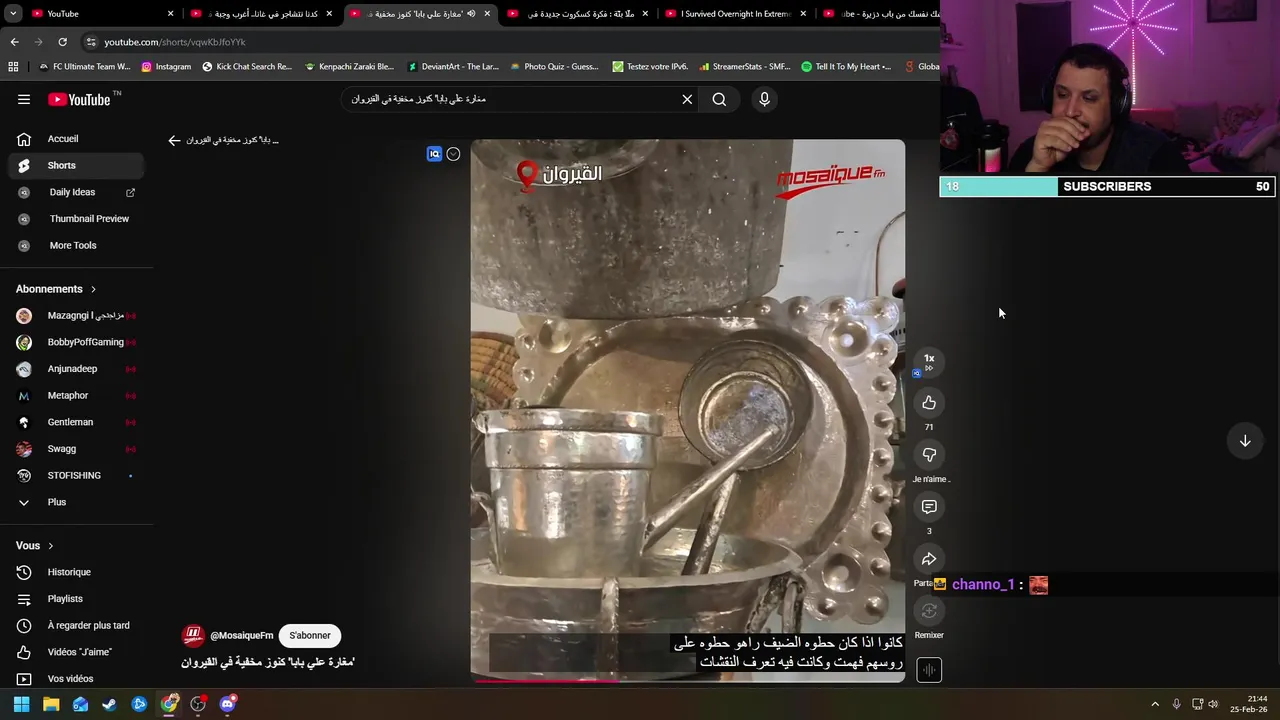Switch to the 'ملا بلة' browser tab

(578, 14)
